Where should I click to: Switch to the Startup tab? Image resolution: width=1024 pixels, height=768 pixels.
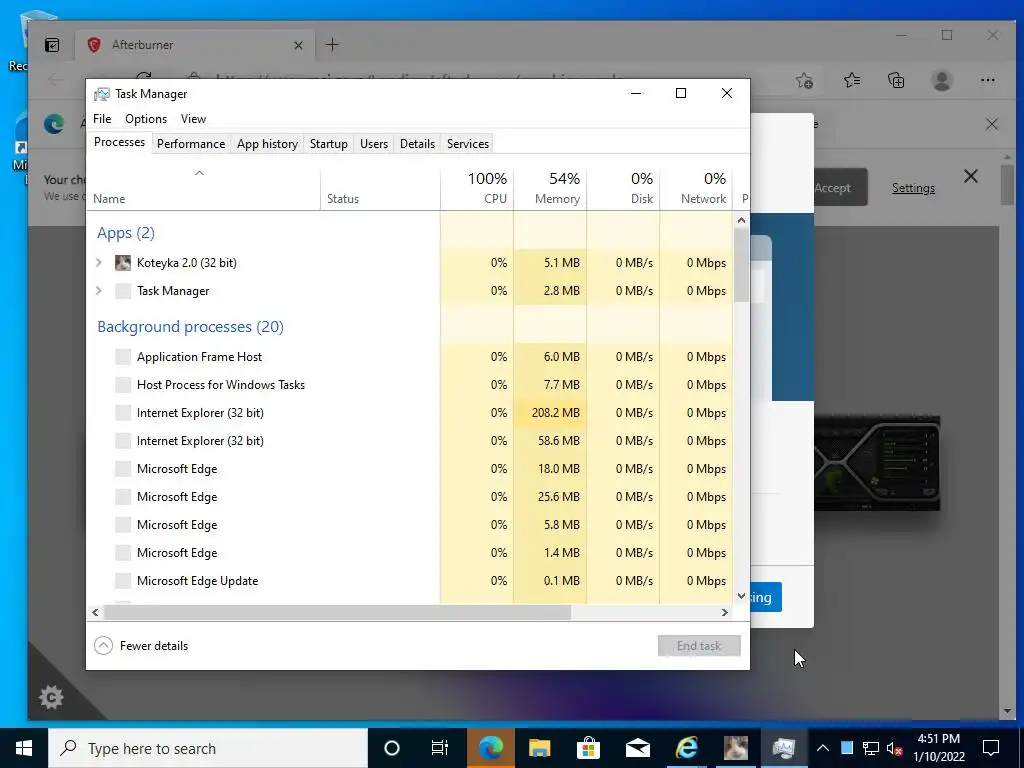328,144
